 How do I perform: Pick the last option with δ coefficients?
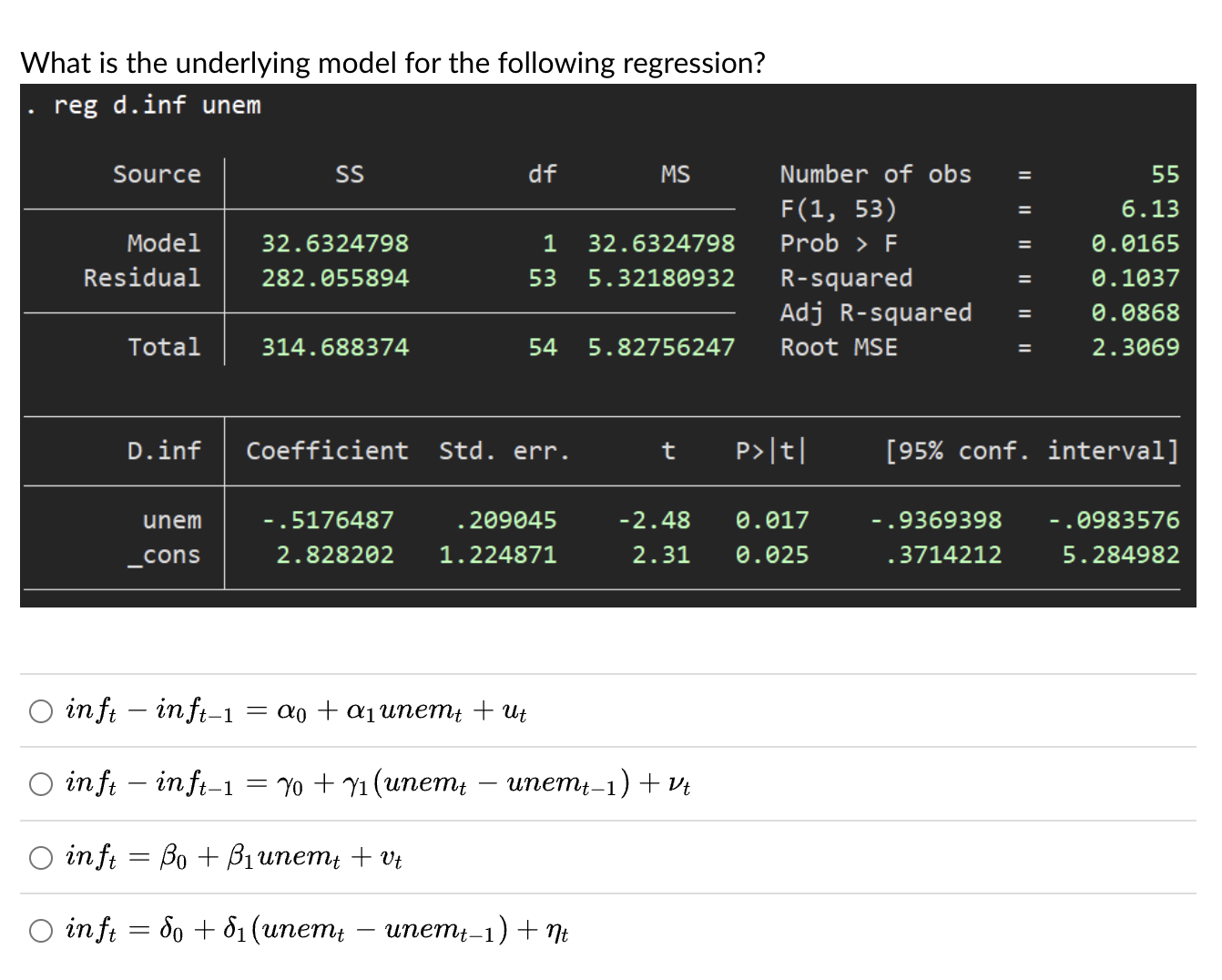pos(41,930)
